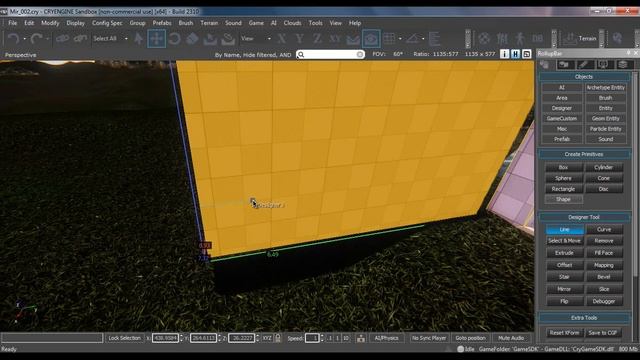Open the Clouds menu
Image resolution: width=640 pixels, height=360 pixels.
[292, 23]
